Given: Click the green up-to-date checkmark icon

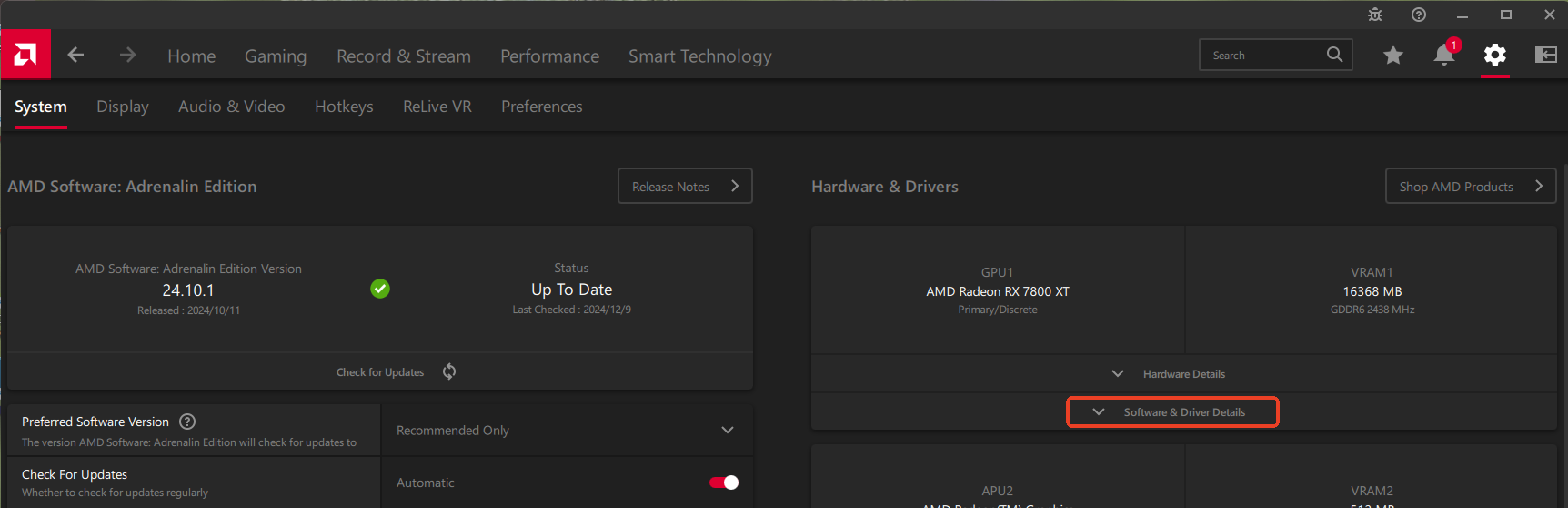Looking at the screenshot, I should [380, 289].
